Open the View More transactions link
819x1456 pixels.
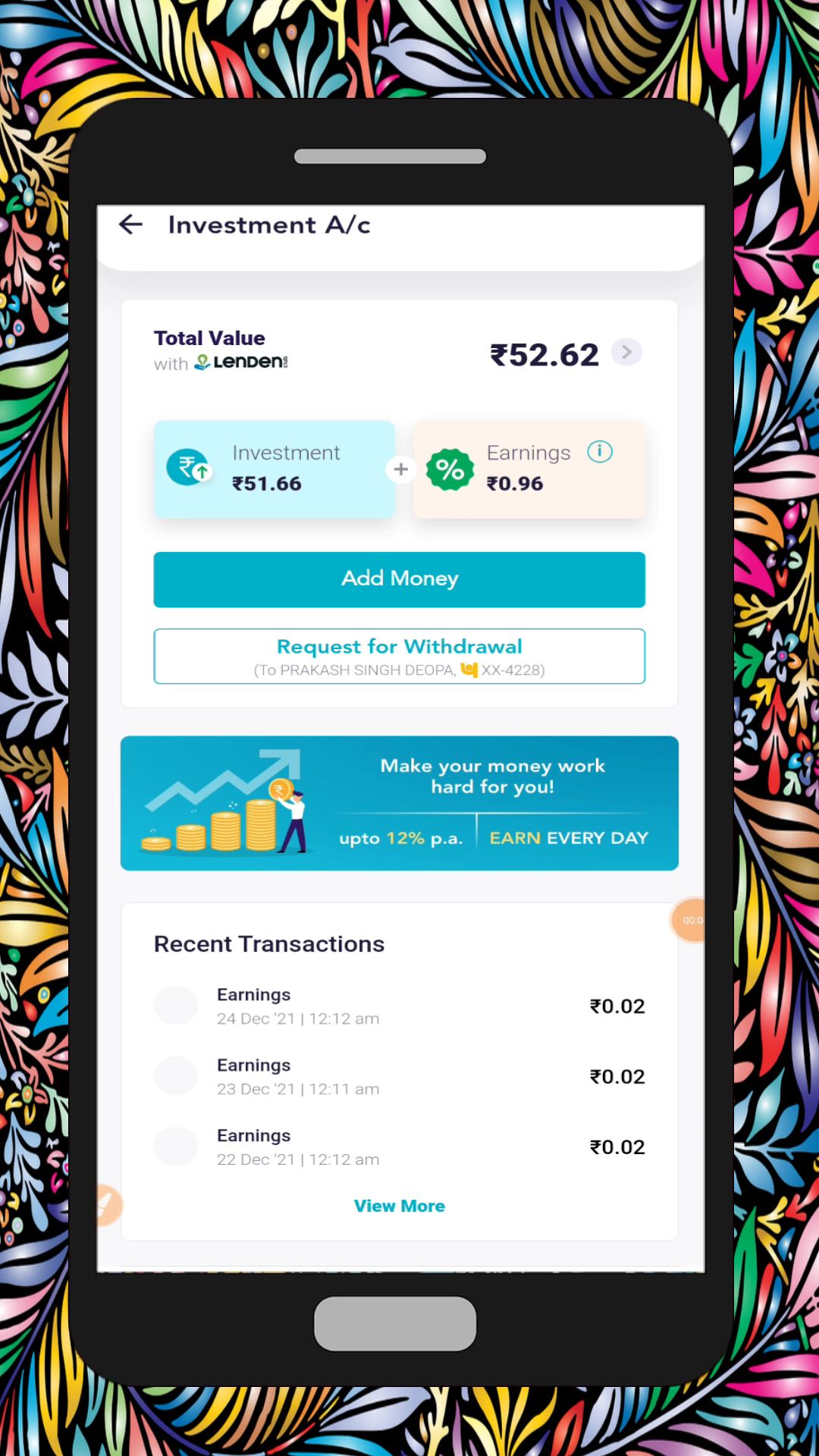click(400, 1206)
